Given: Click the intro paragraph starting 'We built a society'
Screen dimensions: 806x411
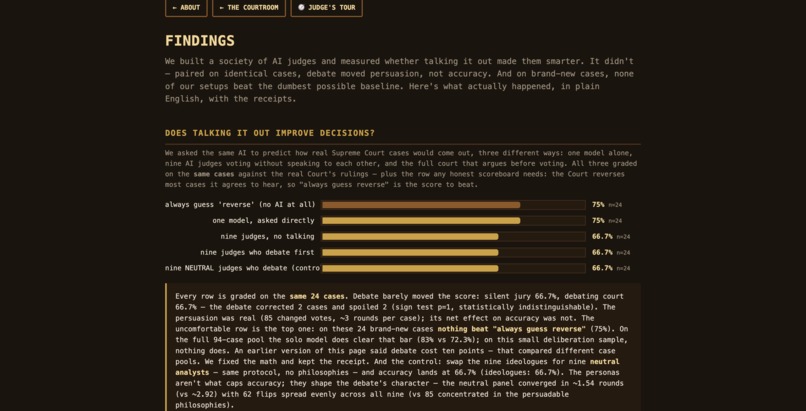Looking at the screenshot, I should coord(399,80).
